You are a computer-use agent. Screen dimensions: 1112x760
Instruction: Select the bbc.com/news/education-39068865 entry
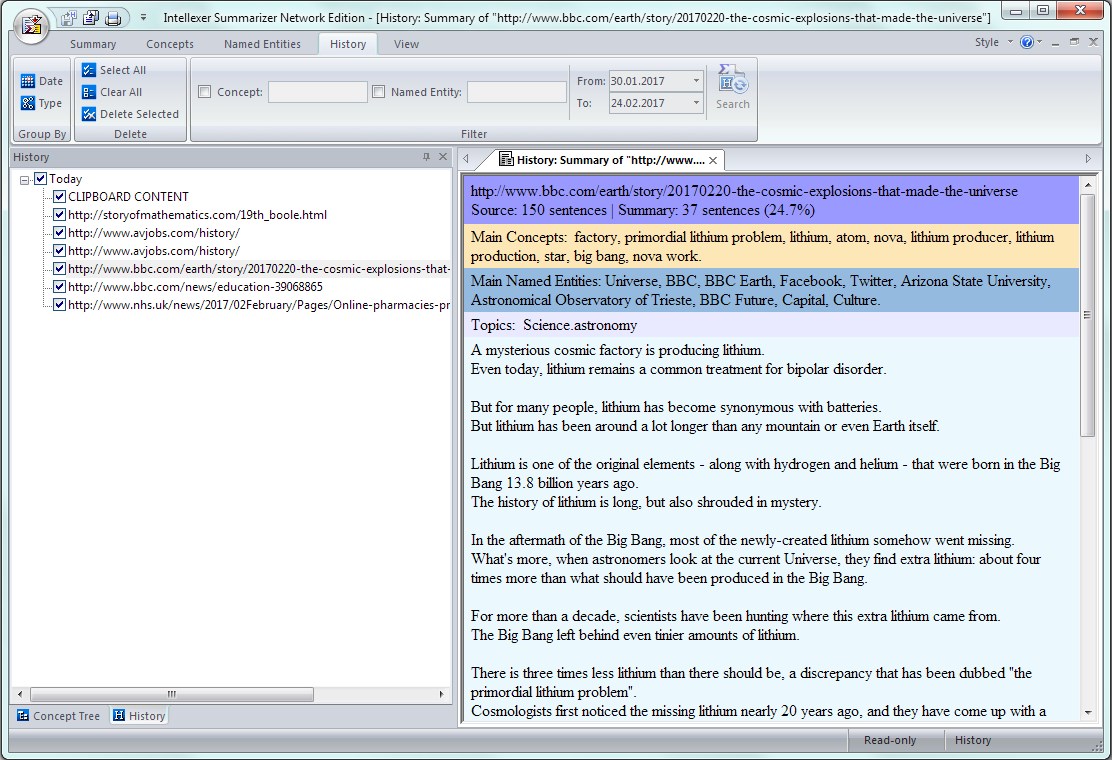(x=195, y=286)
